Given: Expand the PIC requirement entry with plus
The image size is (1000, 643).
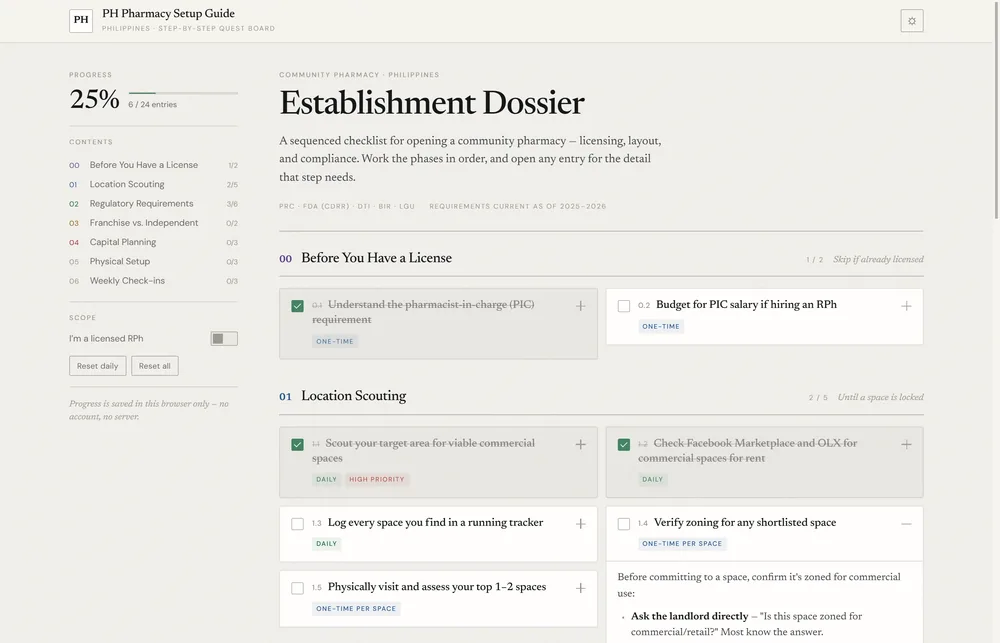Looking at the screenshot, I should [x=580, y=306].
